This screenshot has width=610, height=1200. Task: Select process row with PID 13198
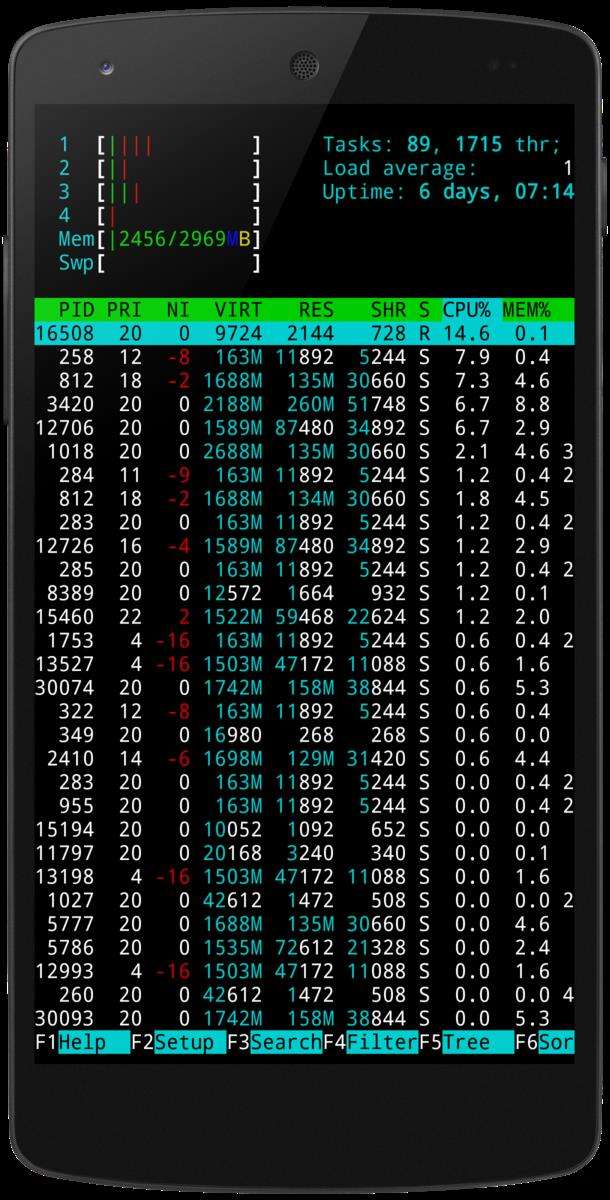click(305, 877)
